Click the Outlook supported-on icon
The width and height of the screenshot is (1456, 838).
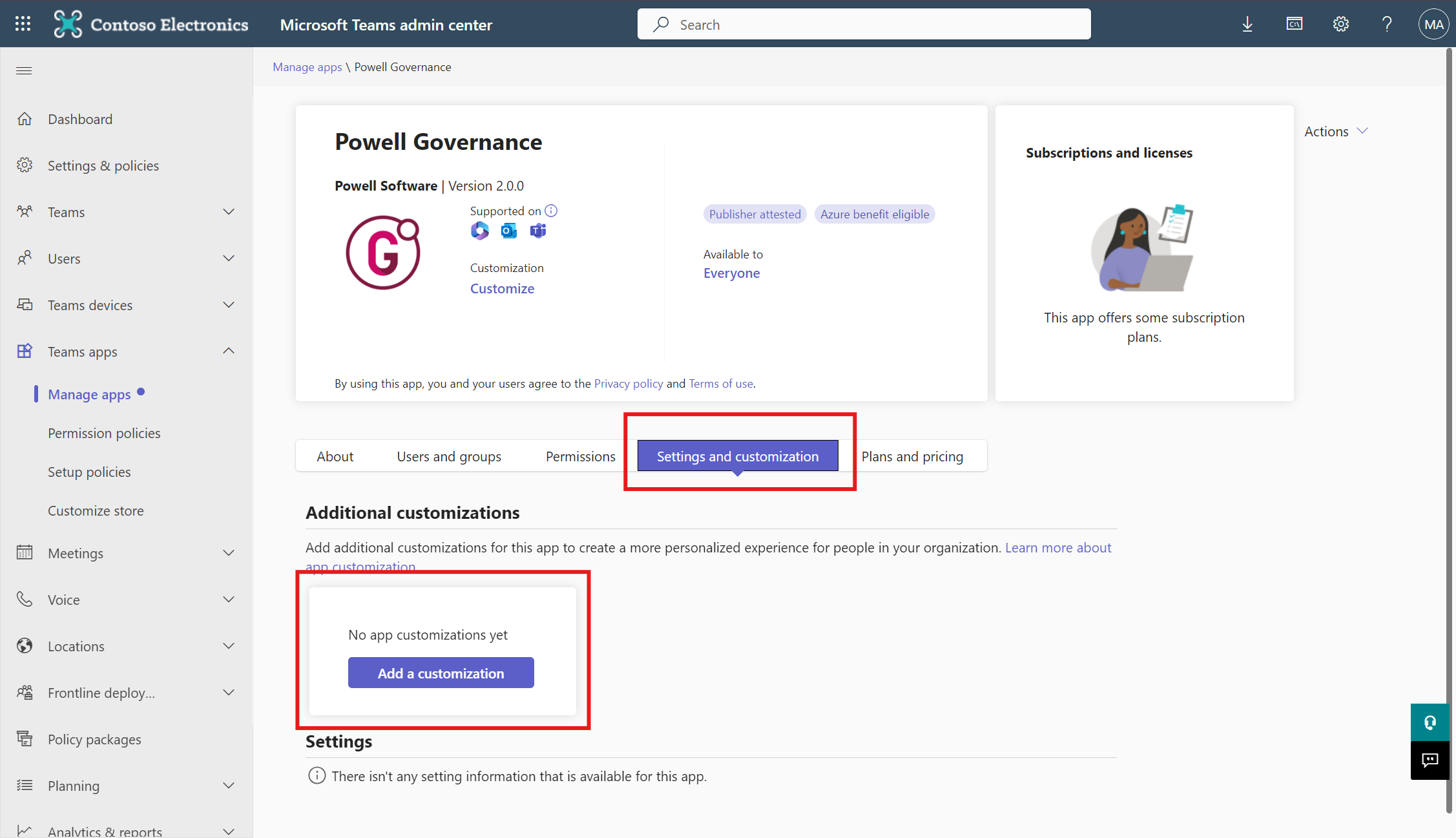pos(509,231)
